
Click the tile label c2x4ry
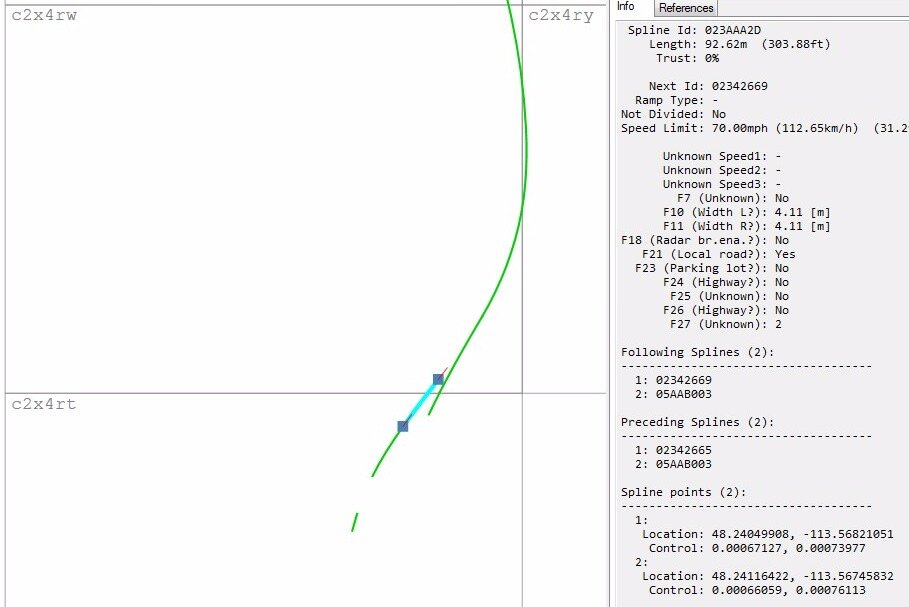[561, 15]
